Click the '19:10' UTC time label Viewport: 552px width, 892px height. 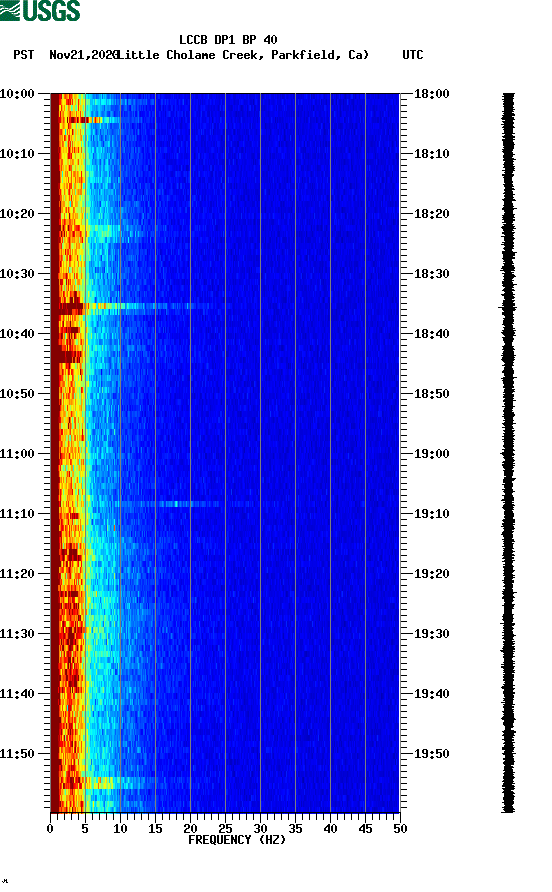[431, 514]
